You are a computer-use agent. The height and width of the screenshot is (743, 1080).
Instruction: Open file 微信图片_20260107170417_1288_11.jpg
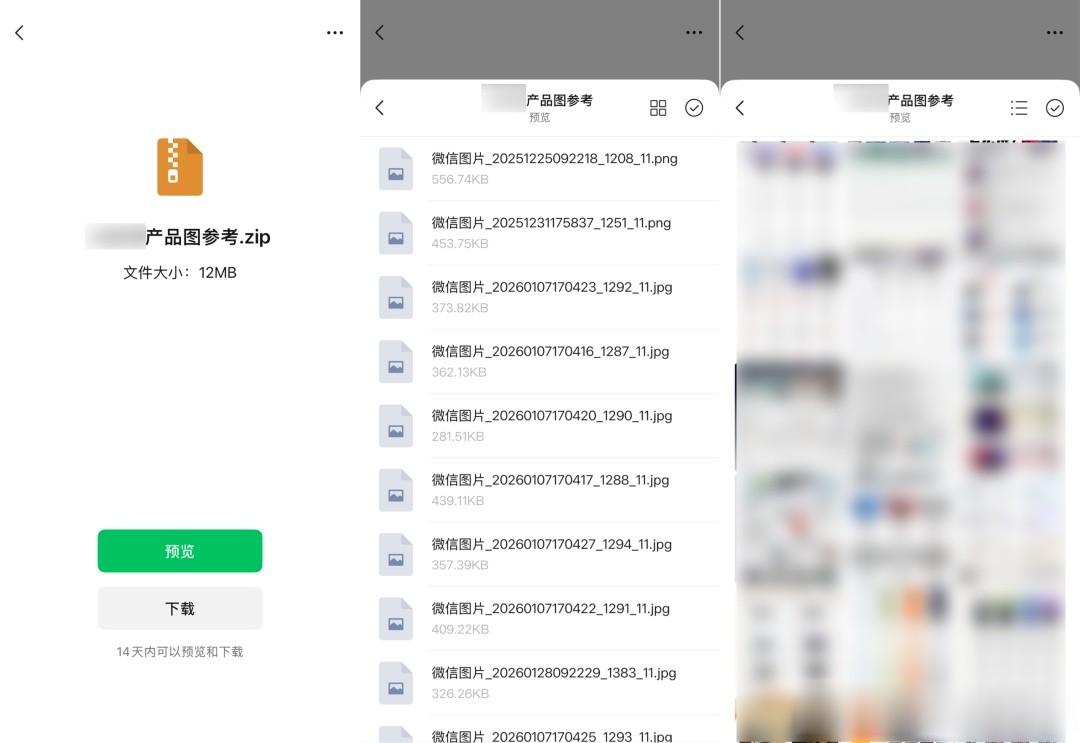coord(540,490)
